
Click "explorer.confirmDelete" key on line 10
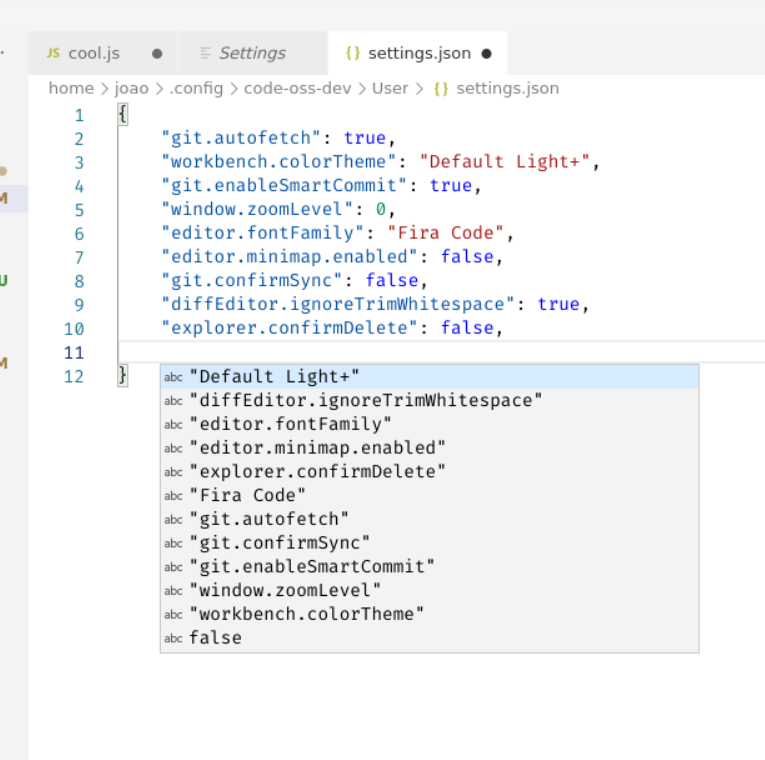click(289, 328)
